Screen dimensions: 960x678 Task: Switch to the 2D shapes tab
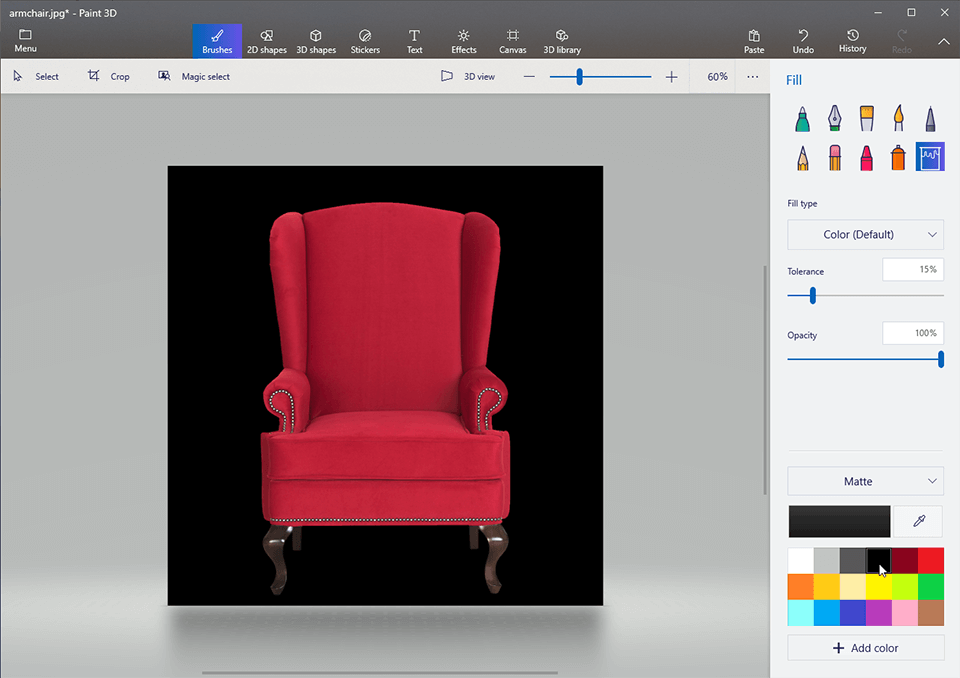(x=266, y=41)
